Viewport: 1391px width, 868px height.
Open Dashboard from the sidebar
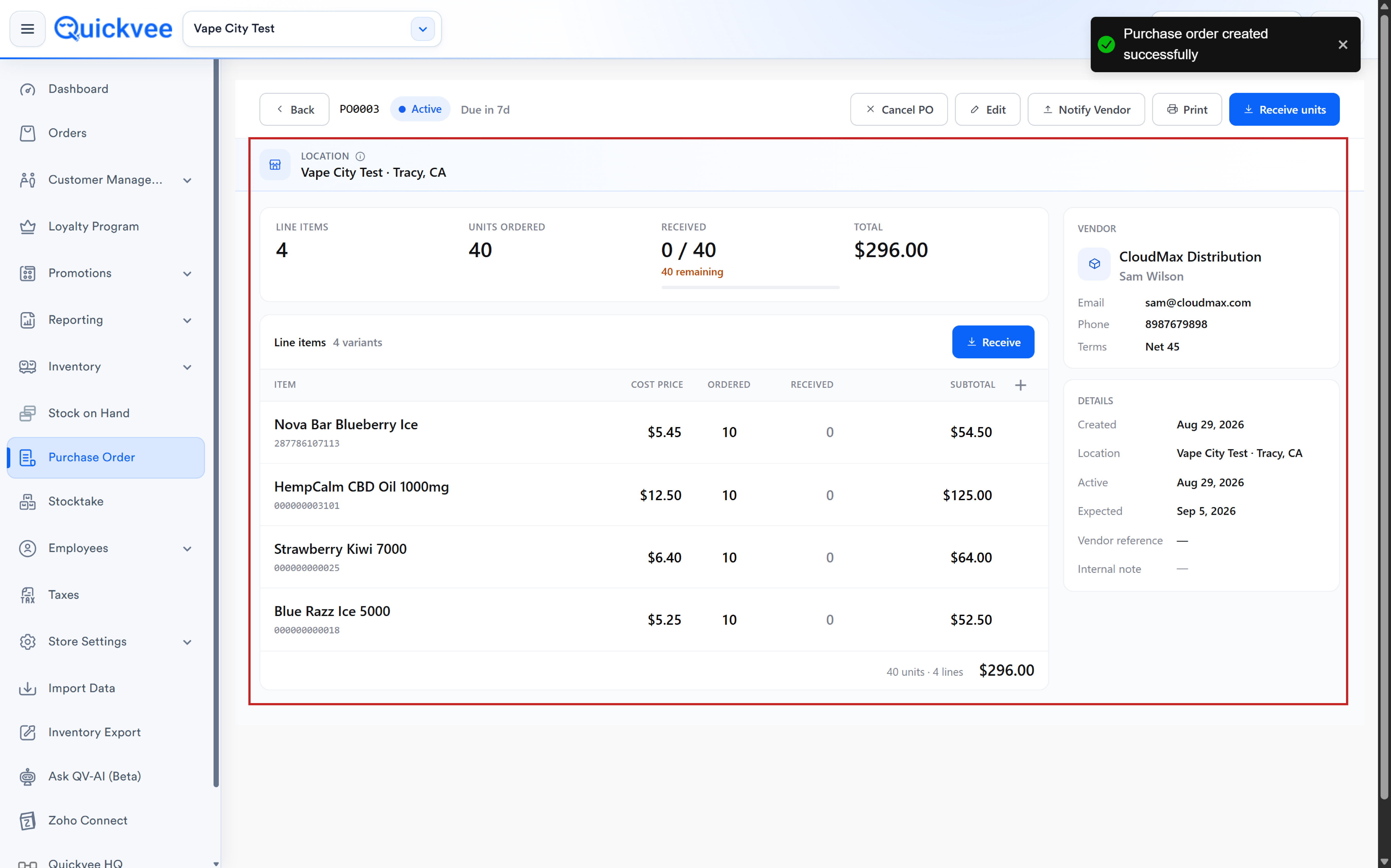(106, 89)
